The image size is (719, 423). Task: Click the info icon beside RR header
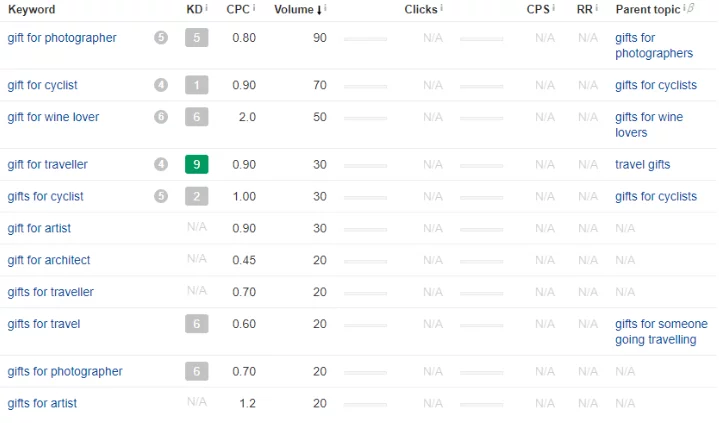coord(597,8)
